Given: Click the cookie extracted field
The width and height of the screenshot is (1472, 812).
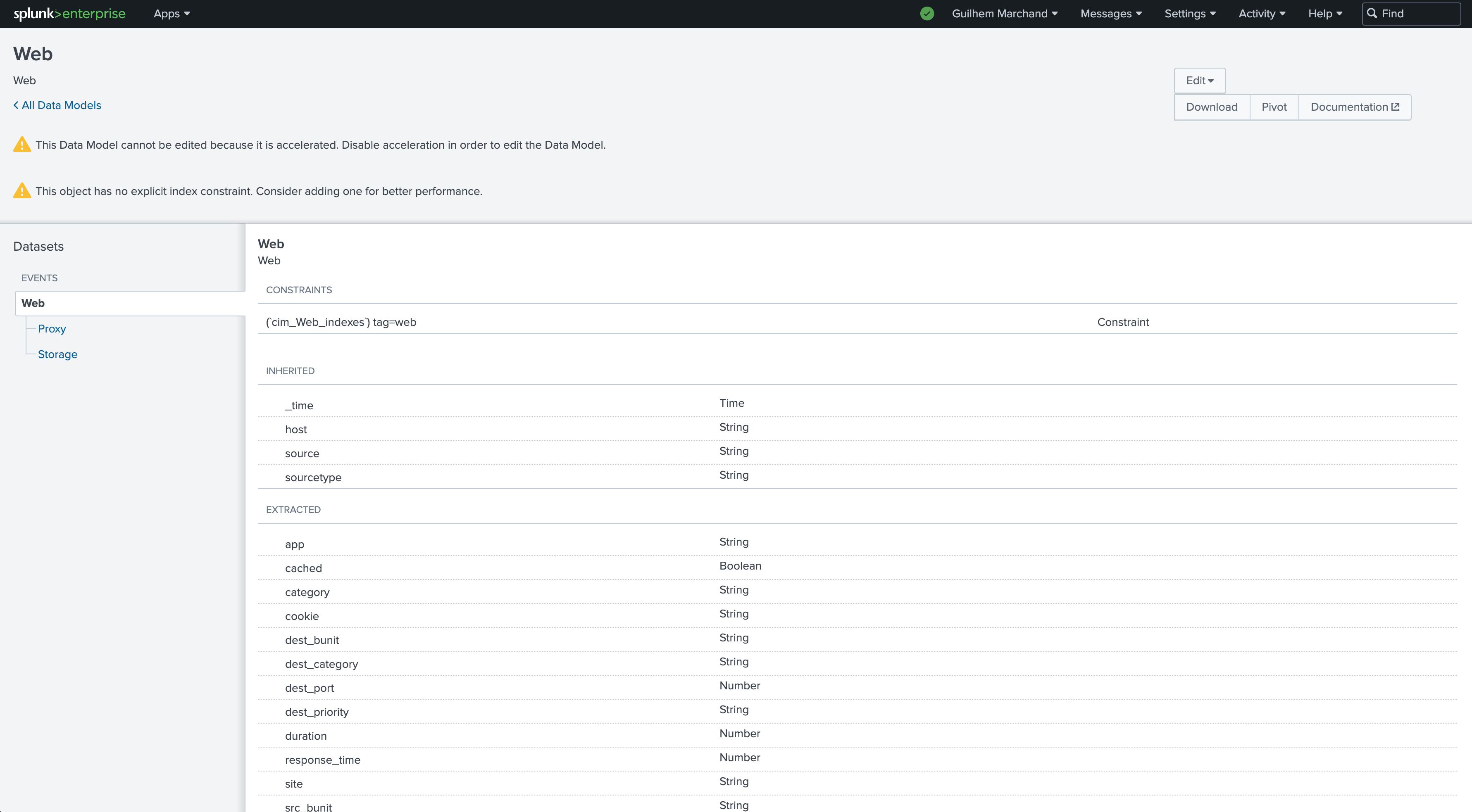Looking at the screenshot, I should (x=302, y=616).
